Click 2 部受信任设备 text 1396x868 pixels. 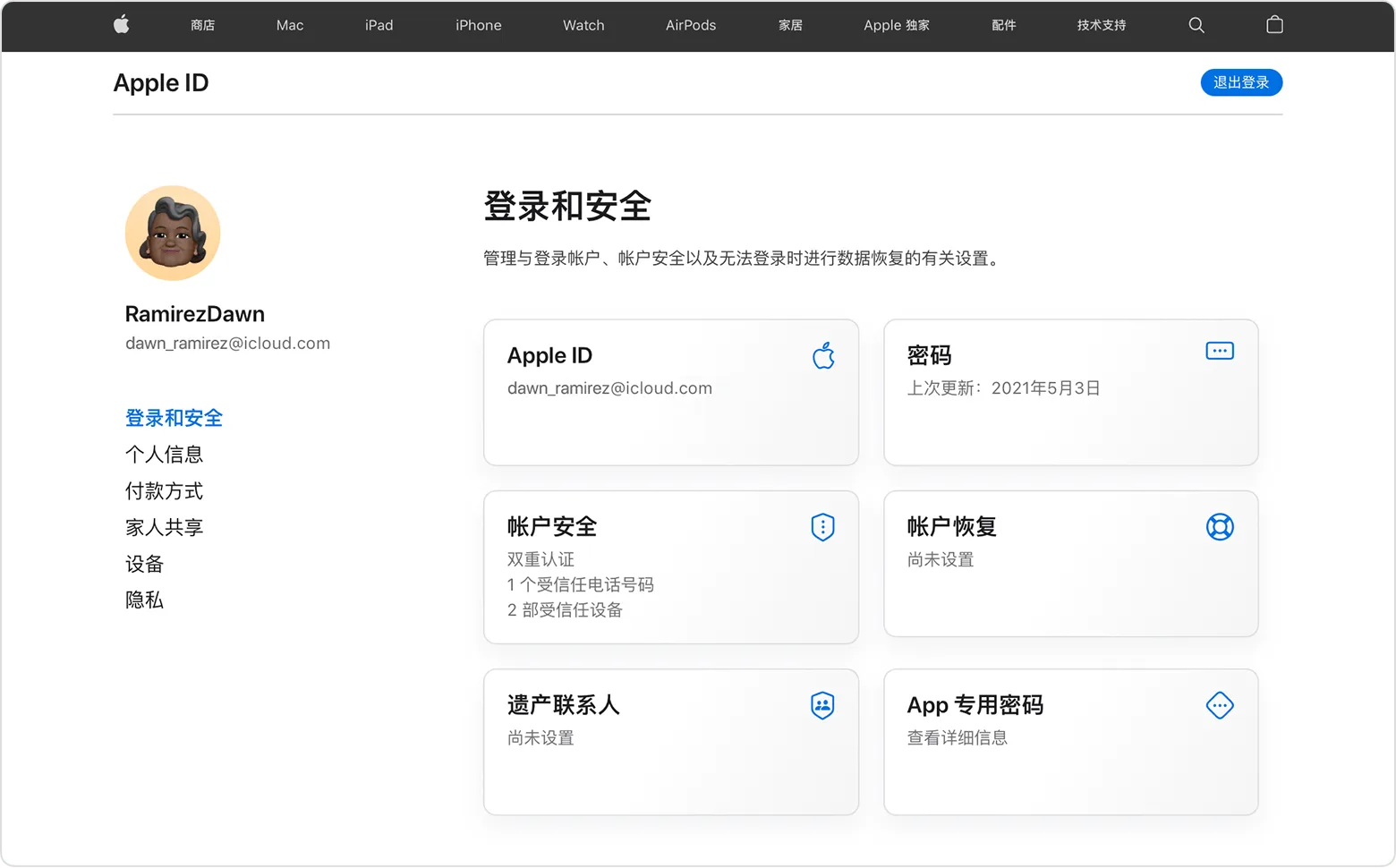click(565, 610)
